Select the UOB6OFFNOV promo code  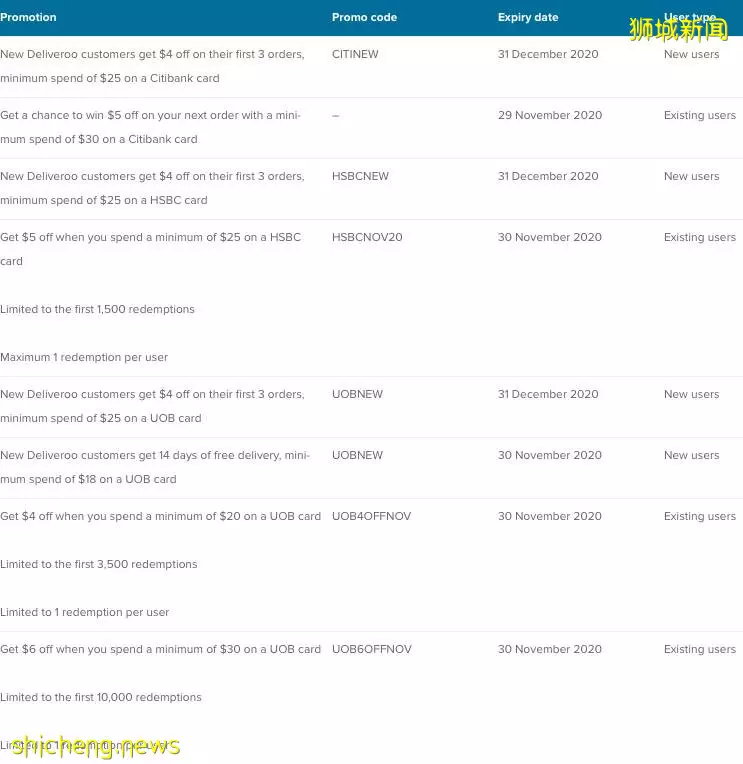[x=372, y=649]
